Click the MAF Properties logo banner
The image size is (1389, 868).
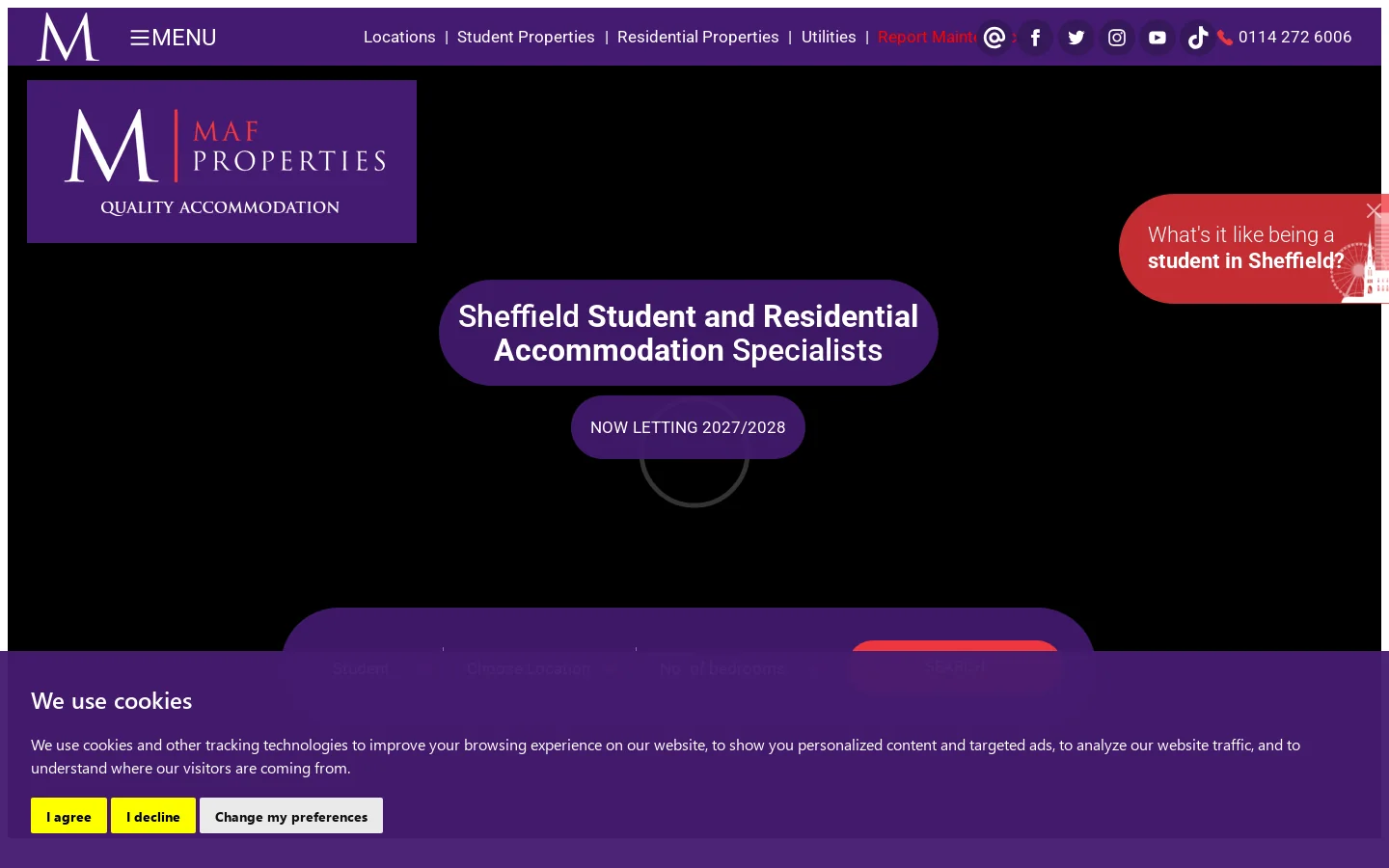[x=222, y=161]
